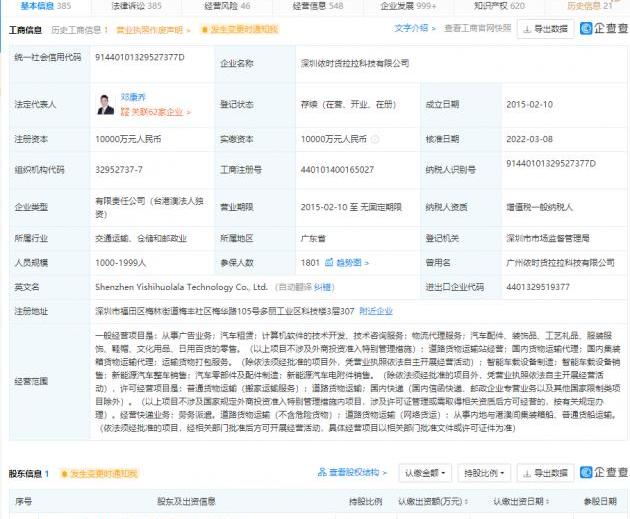The height and width of the screenshot is (519, 630).
Task: Click the 工商注册号 value 440101400165027
Action: tap(337, 170)
